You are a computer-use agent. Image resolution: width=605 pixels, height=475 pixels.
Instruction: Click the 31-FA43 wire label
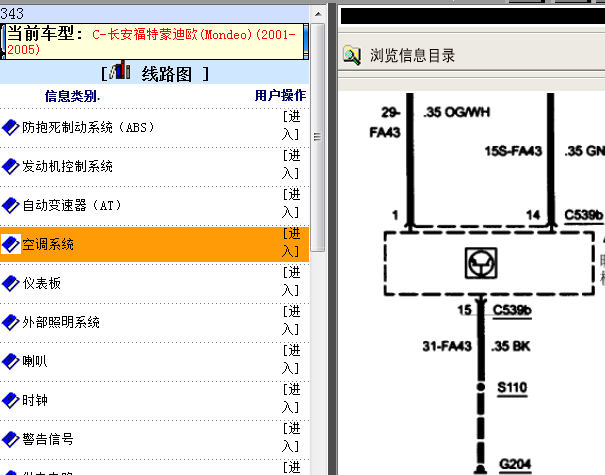tap(447, 346)
